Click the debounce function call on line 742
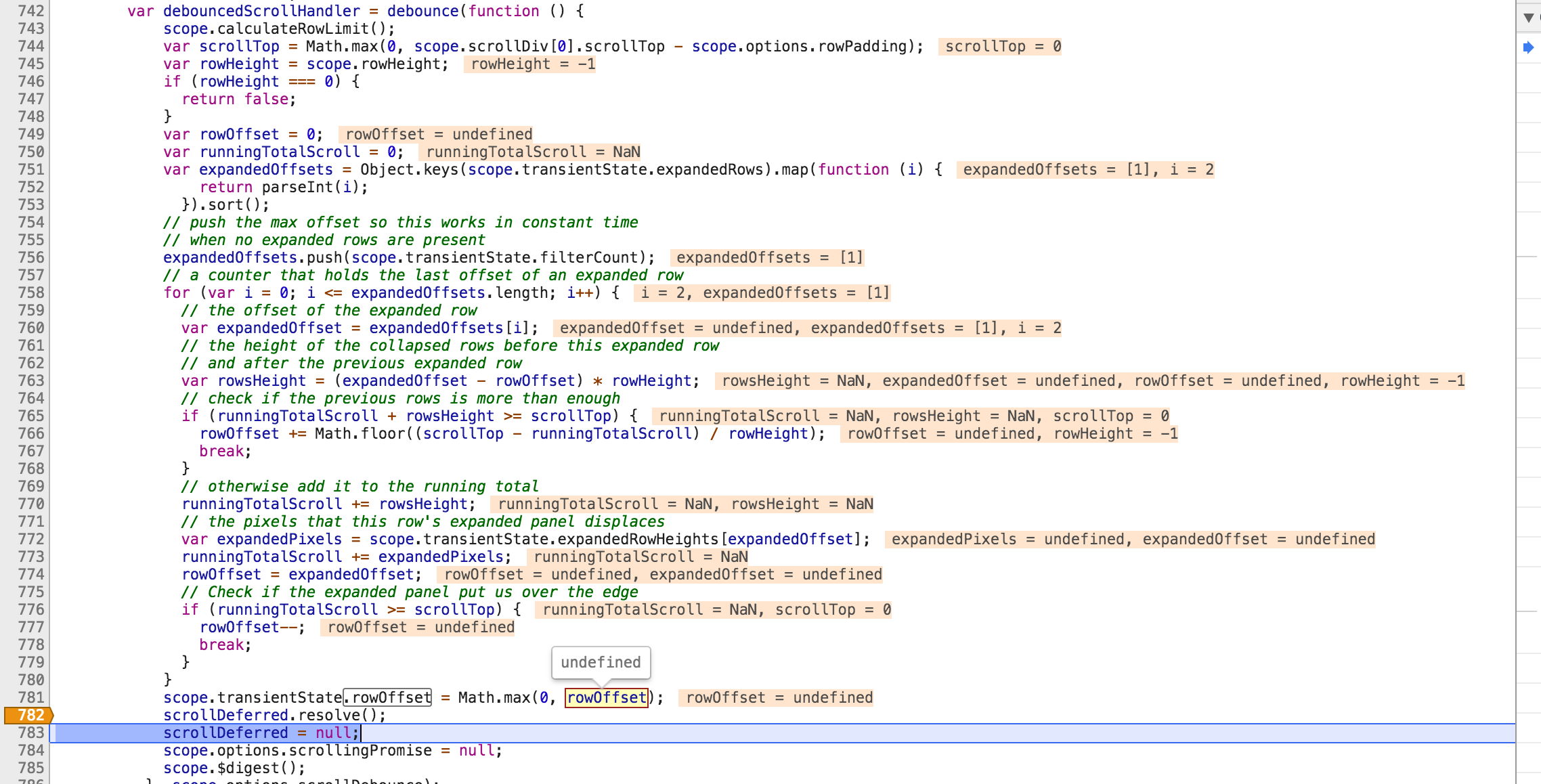This screenshot has height=784, width=1541. point(422,11)
